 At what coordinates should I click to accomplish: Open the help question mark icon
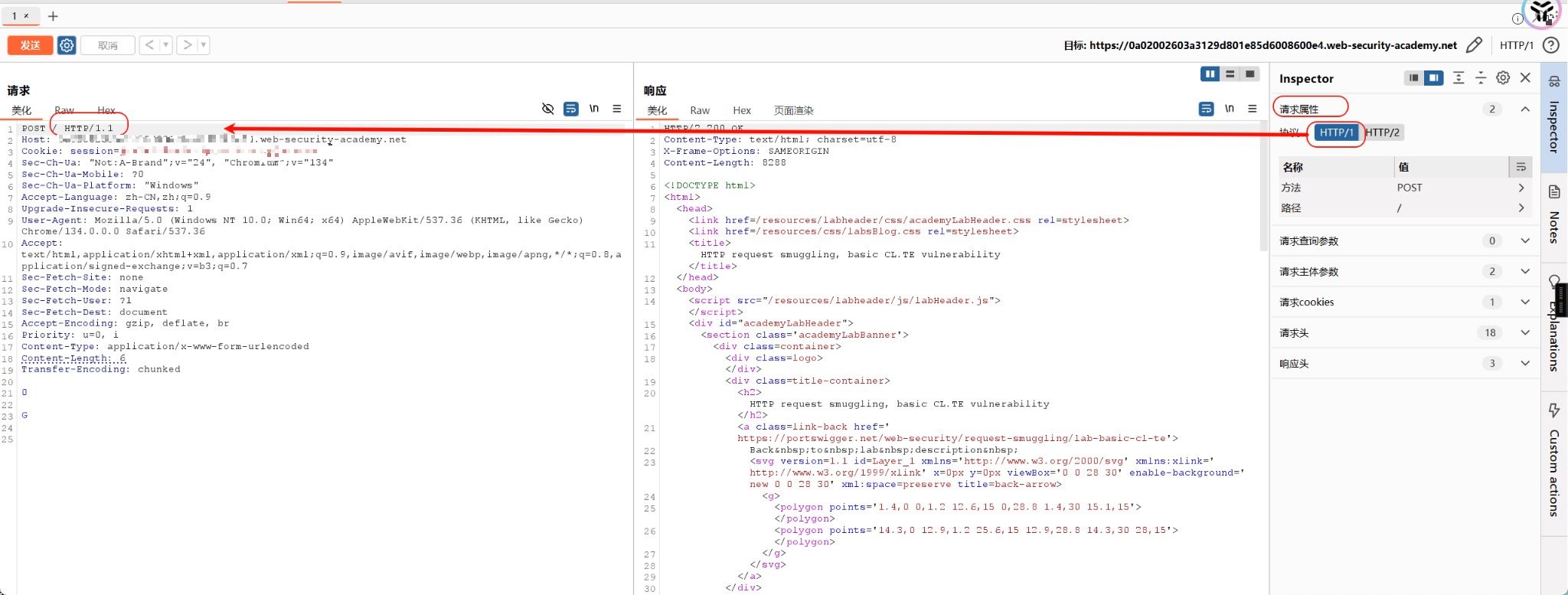click(1551, 45)
